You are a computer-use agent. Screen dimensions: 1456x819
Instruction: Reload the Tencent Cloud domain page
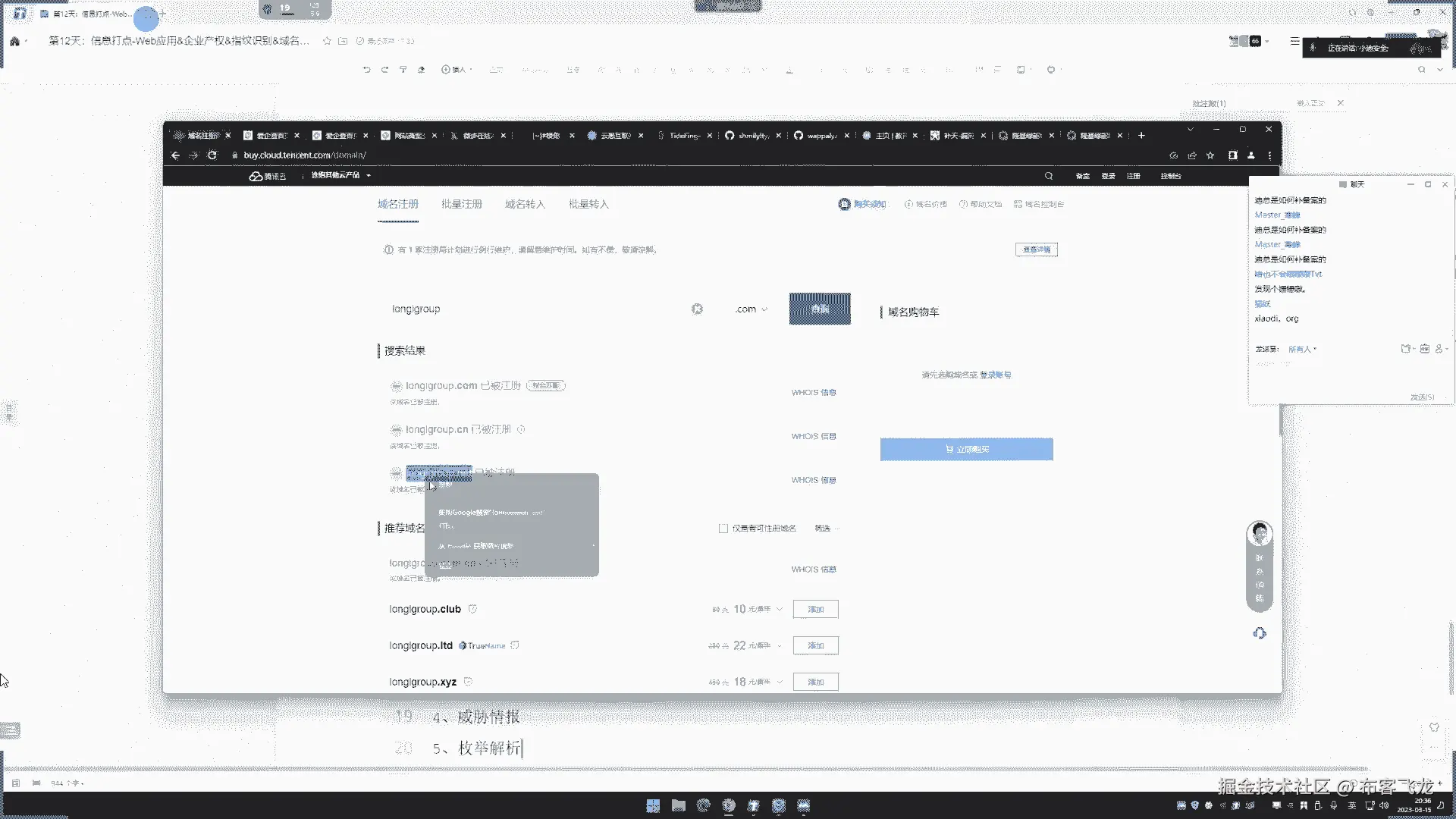212,155
